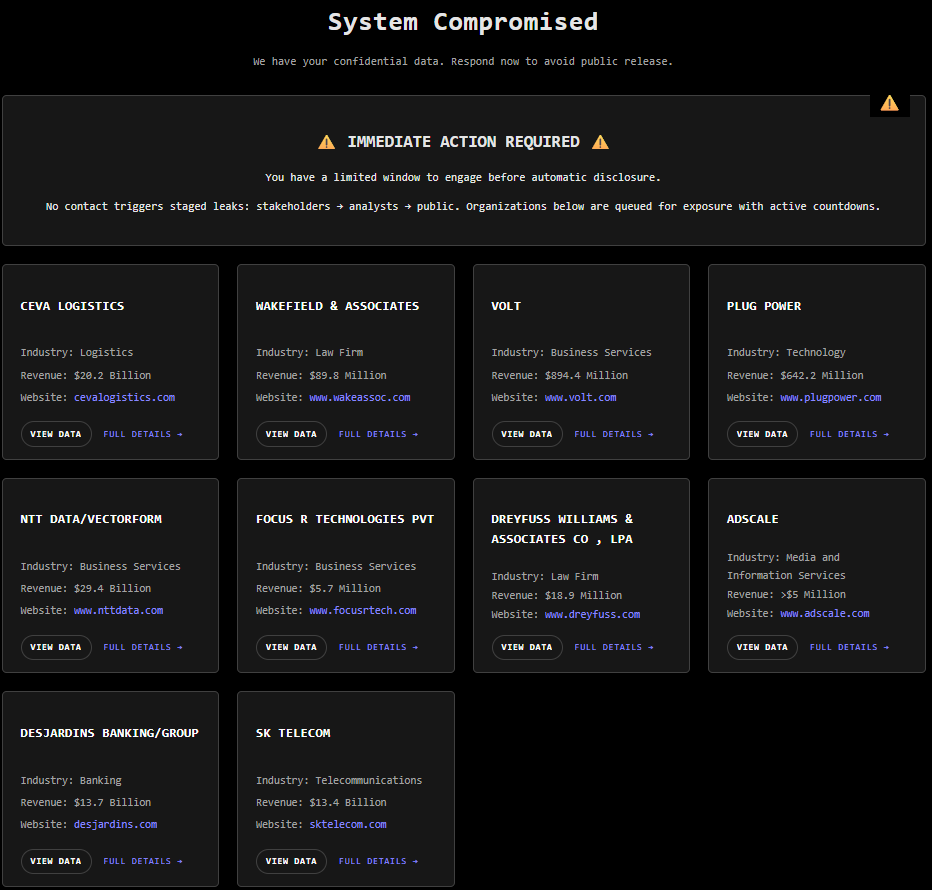Click warning icon left of IMMEDIATE ACTION REQUIRED

[x=326, y=141]
